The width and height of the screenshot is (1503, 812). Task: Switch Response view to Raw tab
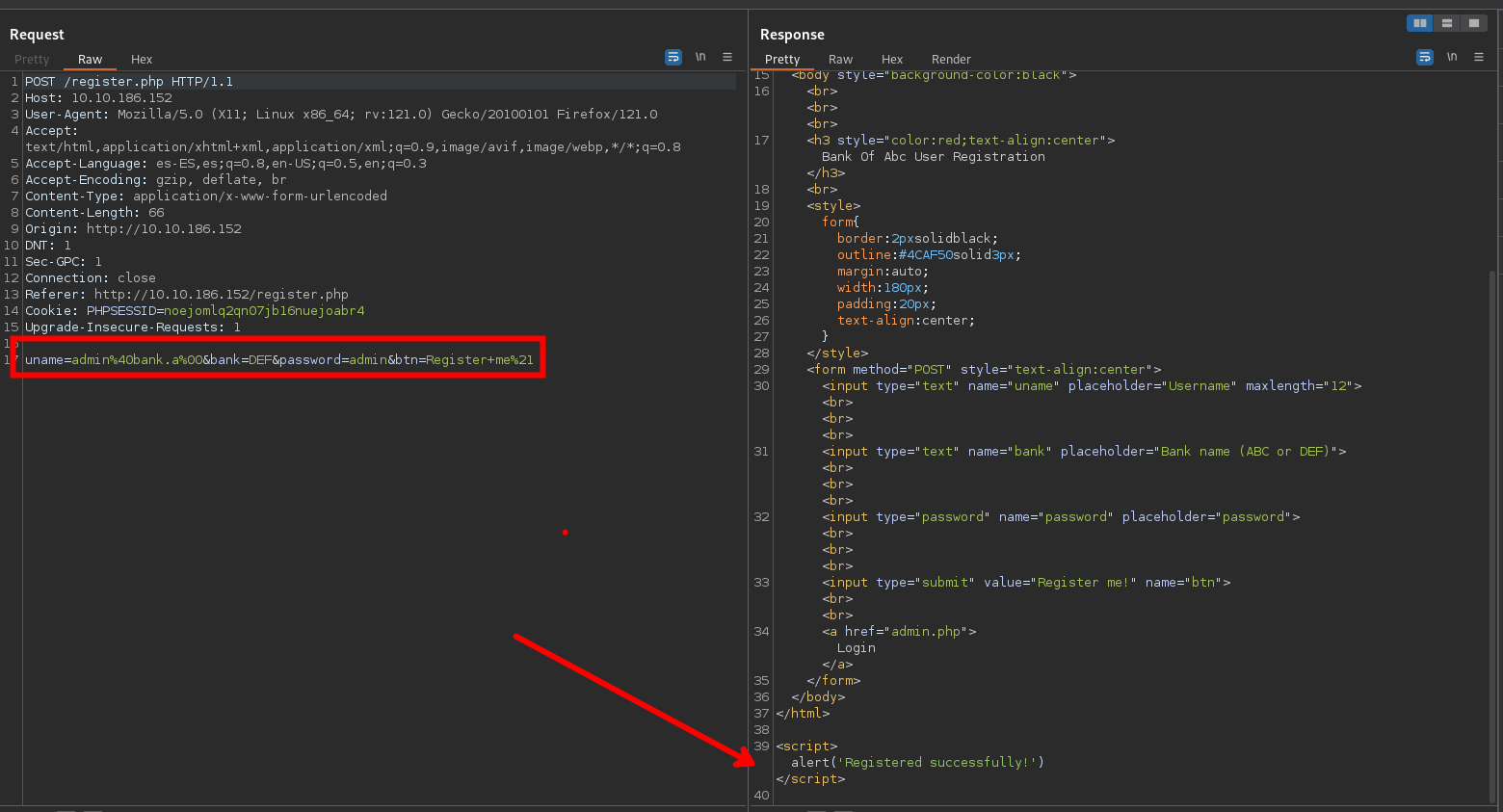click(840, 60)
